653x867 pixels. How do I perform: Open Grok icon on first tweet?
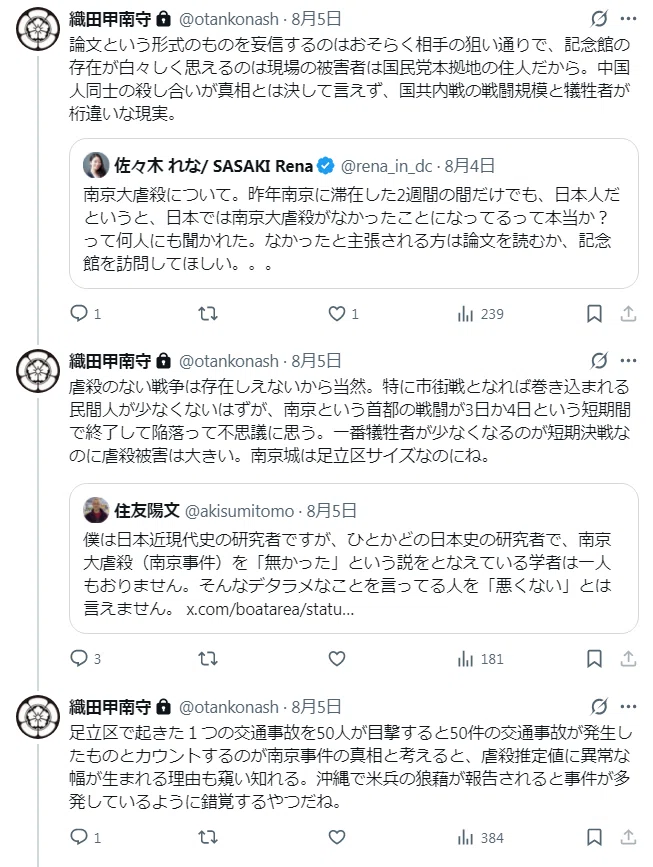[x=599, y=19]
